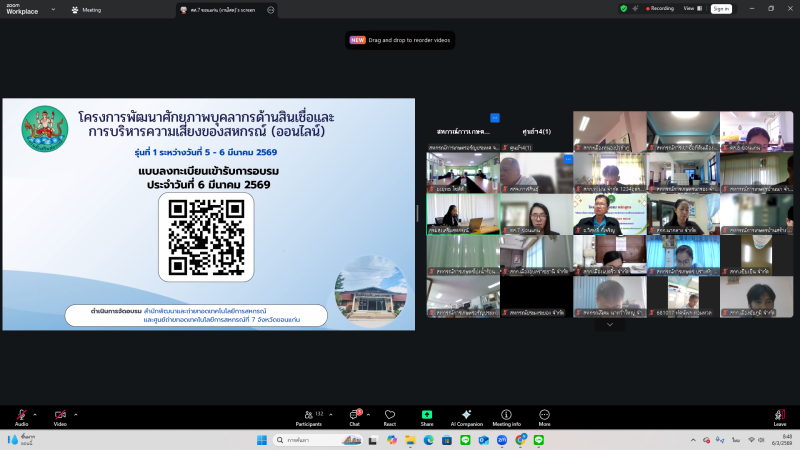800x450 pixels.
Task: Show Meeting info
Action: point(506,415)
